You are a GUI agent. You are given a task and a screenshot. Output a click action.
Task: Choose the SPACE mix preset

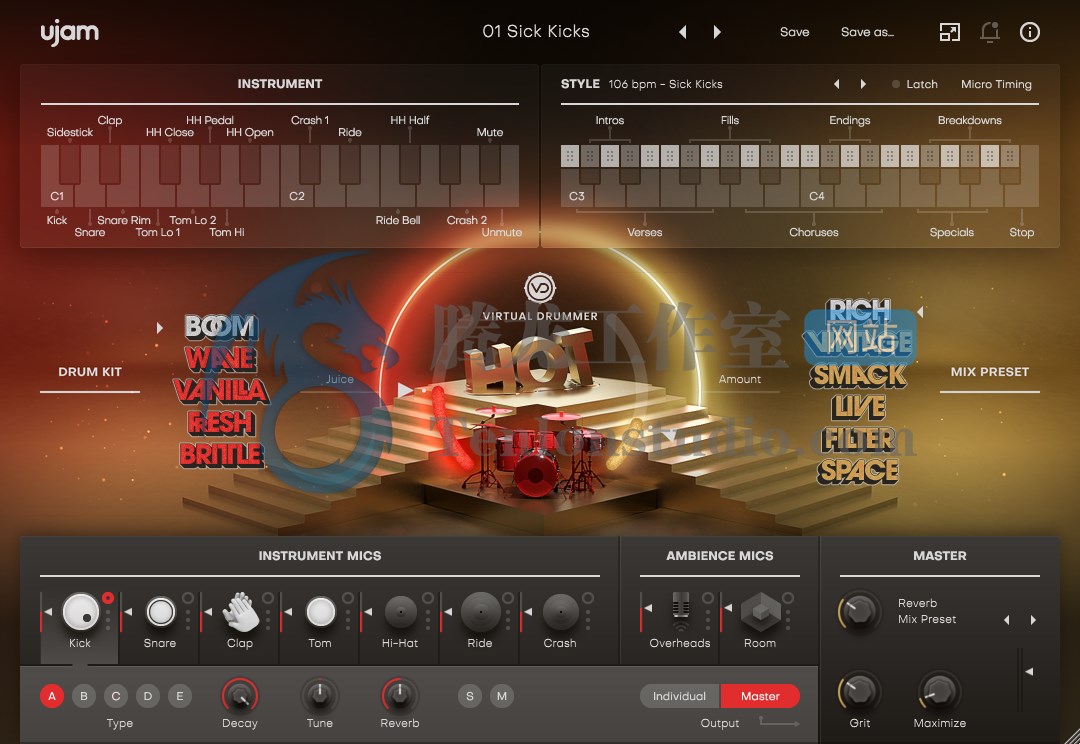pos(858,471)
